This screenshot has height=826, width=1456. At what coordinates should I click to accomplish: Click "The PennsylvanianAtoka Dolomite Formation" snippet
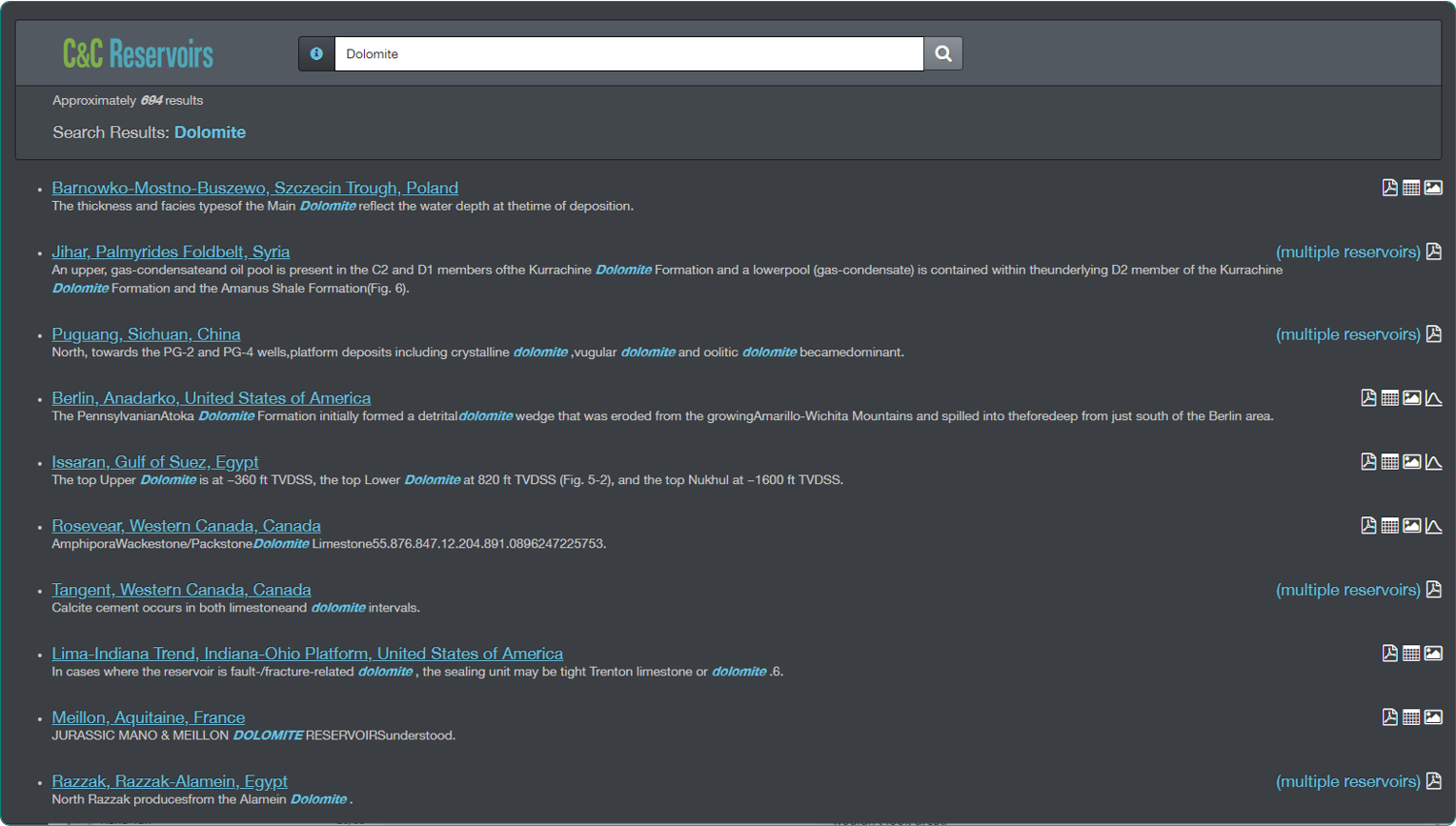(x=662, y=416)
